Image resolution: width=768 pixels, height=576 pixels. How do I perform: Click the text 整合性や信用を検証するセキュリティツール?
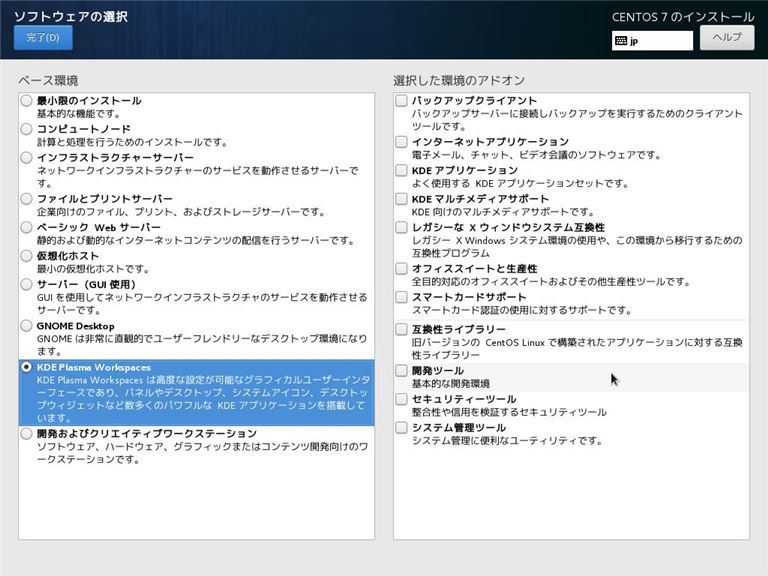(509, 411)
